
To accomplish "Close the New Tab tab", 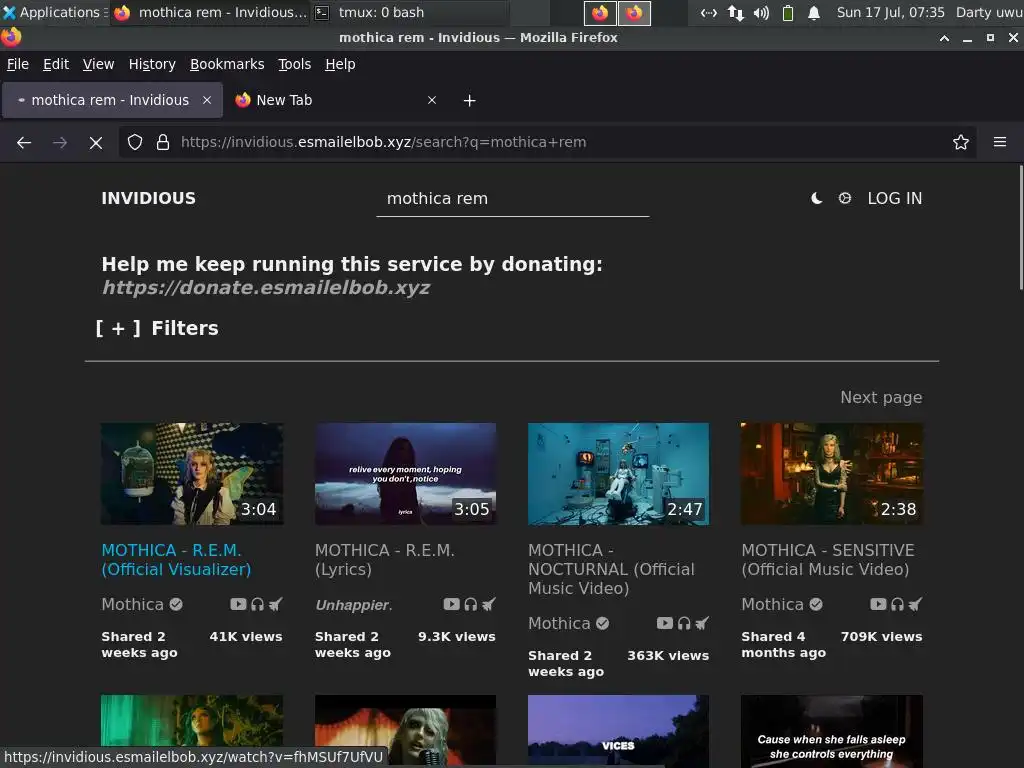I will [x=432, y=100].
